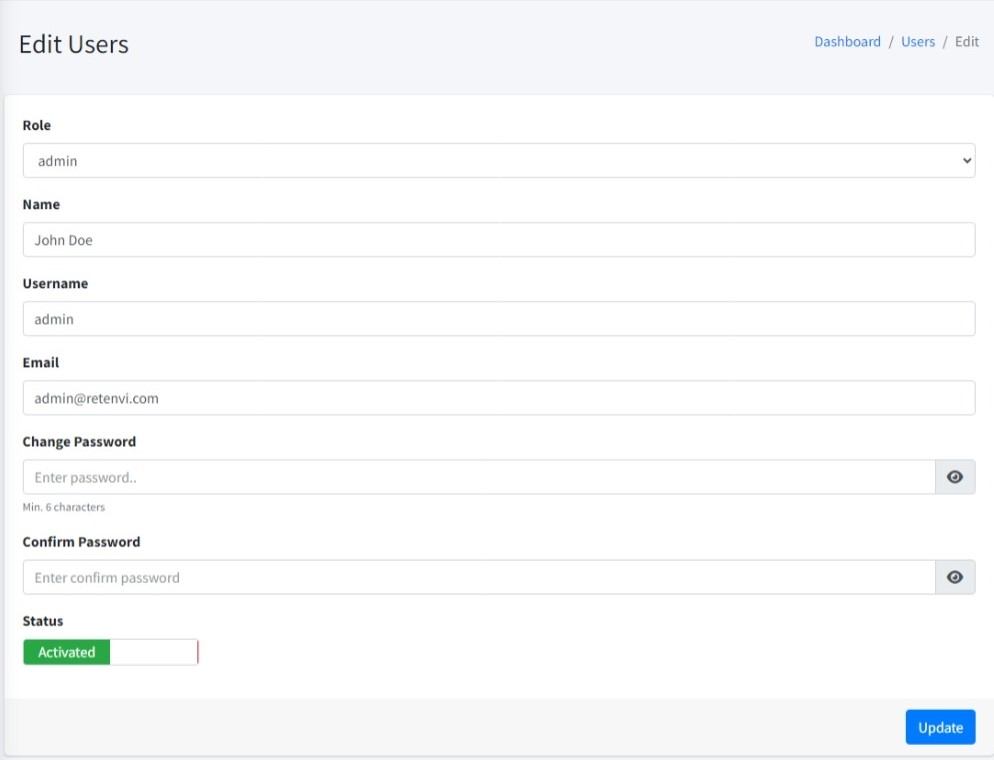This screenshot has height=760, width=994.
Task: Reveal the Confirm Password entry with eye icon
Action: 954,577
